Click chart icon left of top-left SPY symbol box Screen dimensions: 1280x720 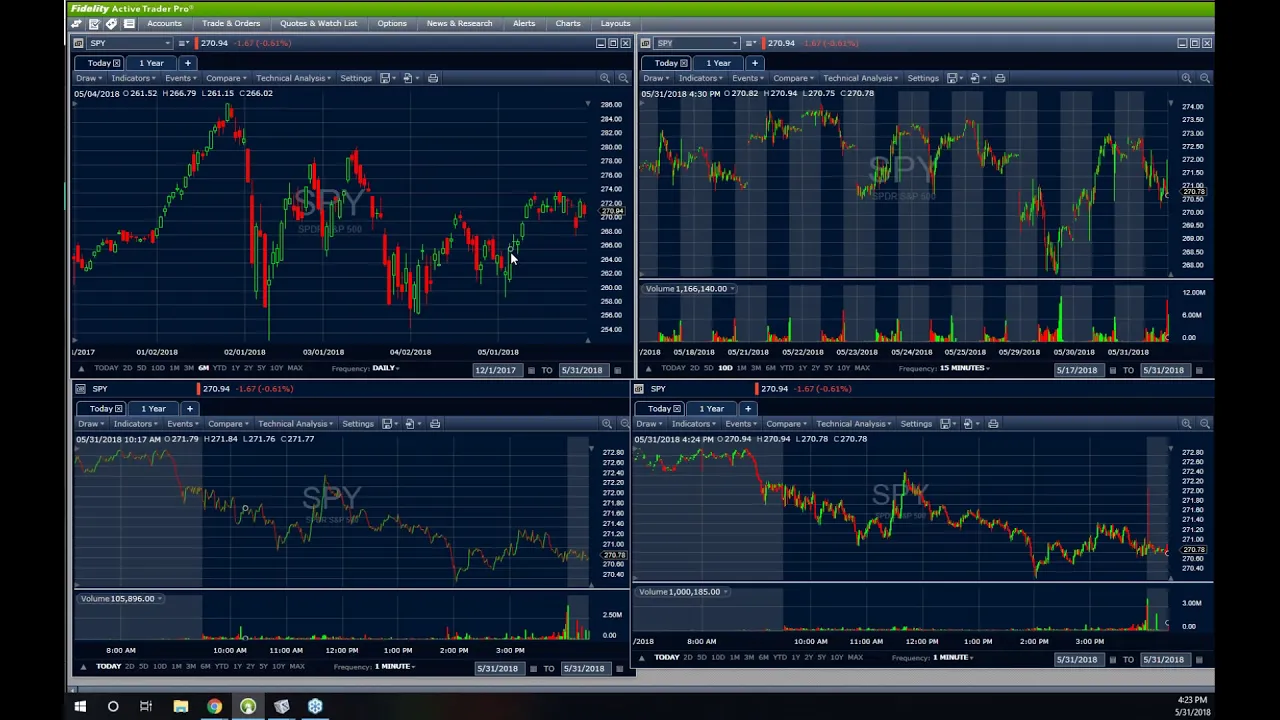click(x=79, y=43)
